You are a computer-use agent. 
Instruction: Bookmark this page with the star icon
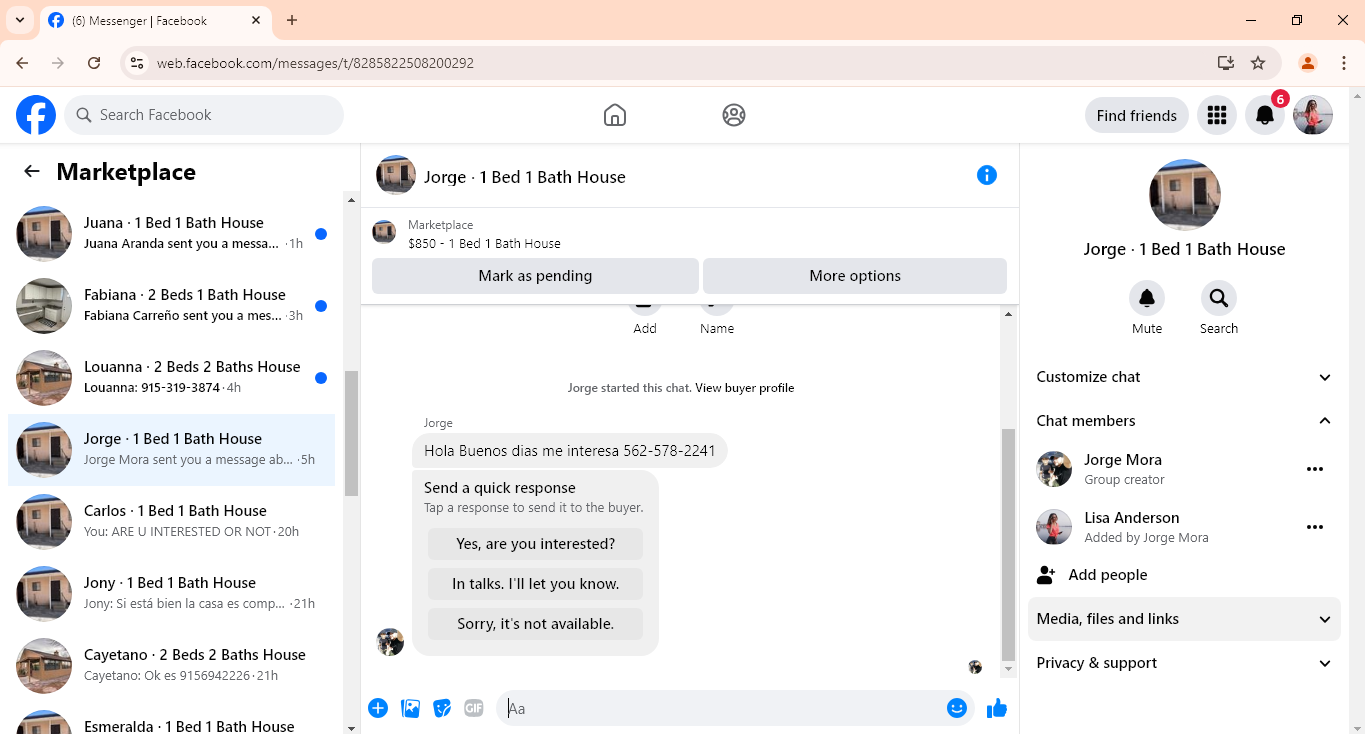(1258, 63)
